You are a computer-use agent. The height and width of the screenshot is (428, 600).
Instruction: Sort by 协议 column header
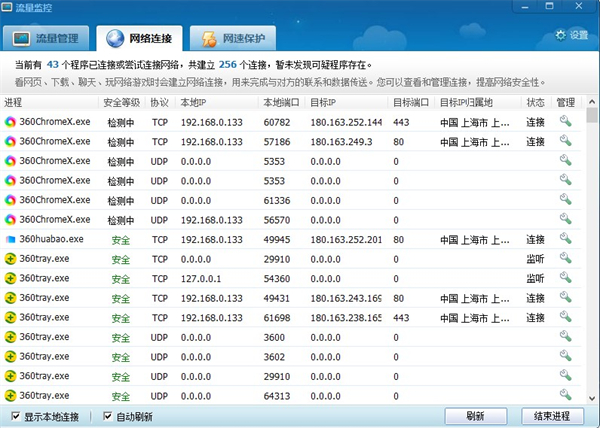tap(160, 103)
